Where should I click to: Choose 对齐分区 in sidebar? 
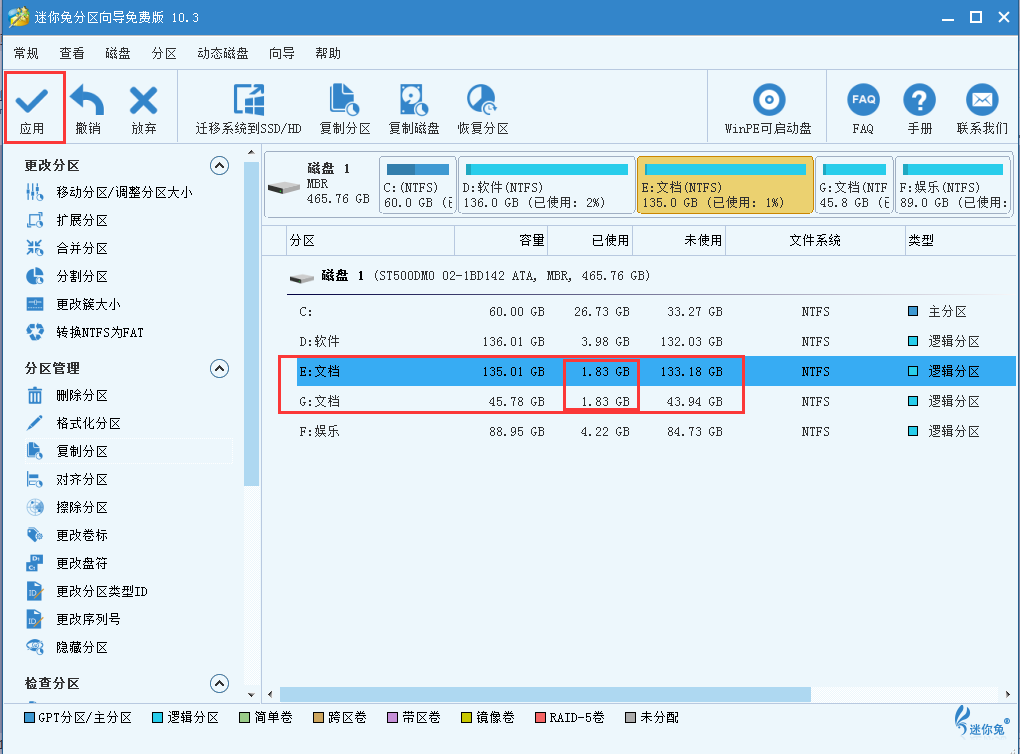pos(66,479)
